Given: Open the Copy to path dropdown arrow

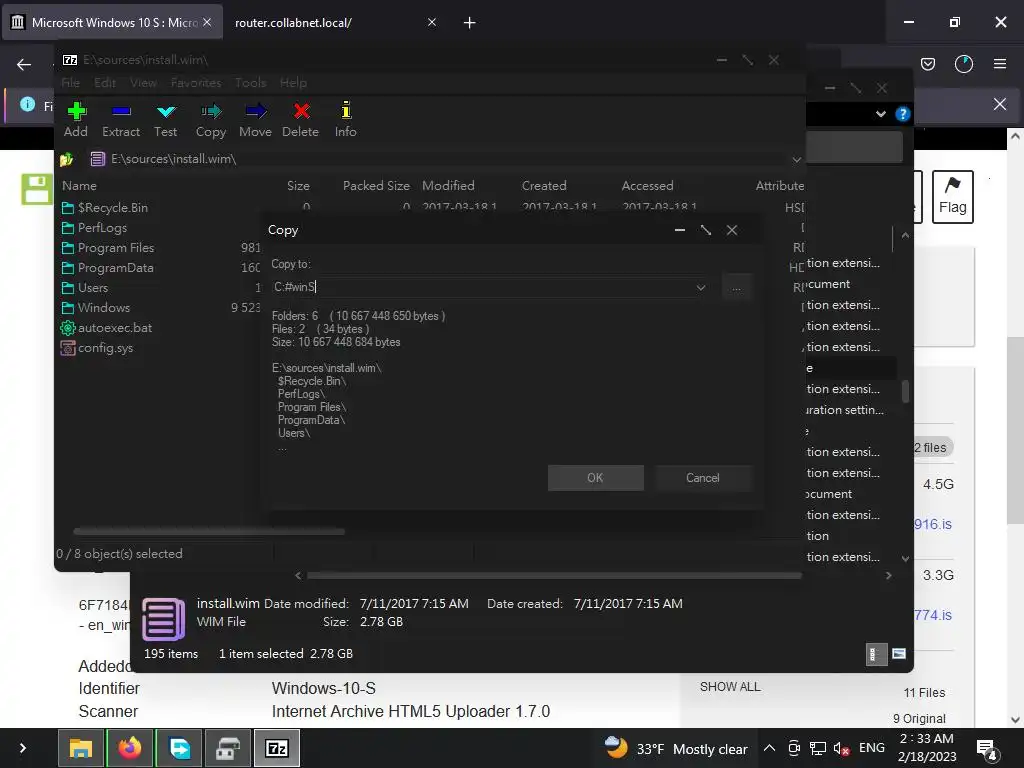Looking at the screenshot, I should coord(701,287).
